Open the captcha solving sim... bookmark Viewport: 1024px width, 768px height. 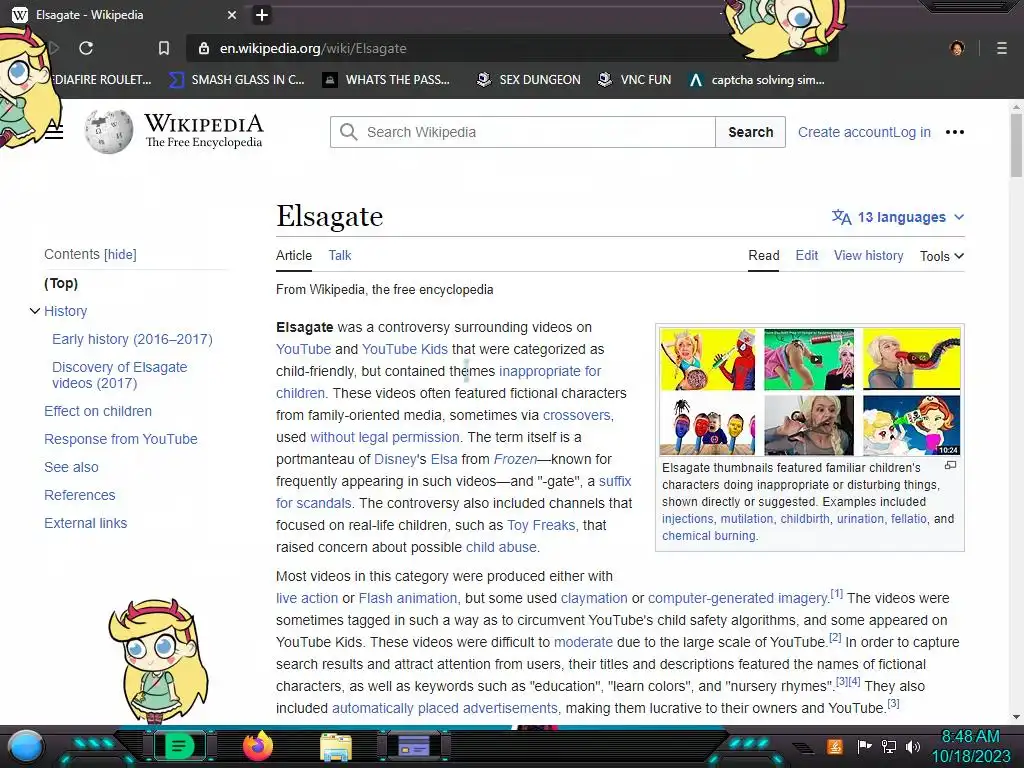click(x=757, y=80)
